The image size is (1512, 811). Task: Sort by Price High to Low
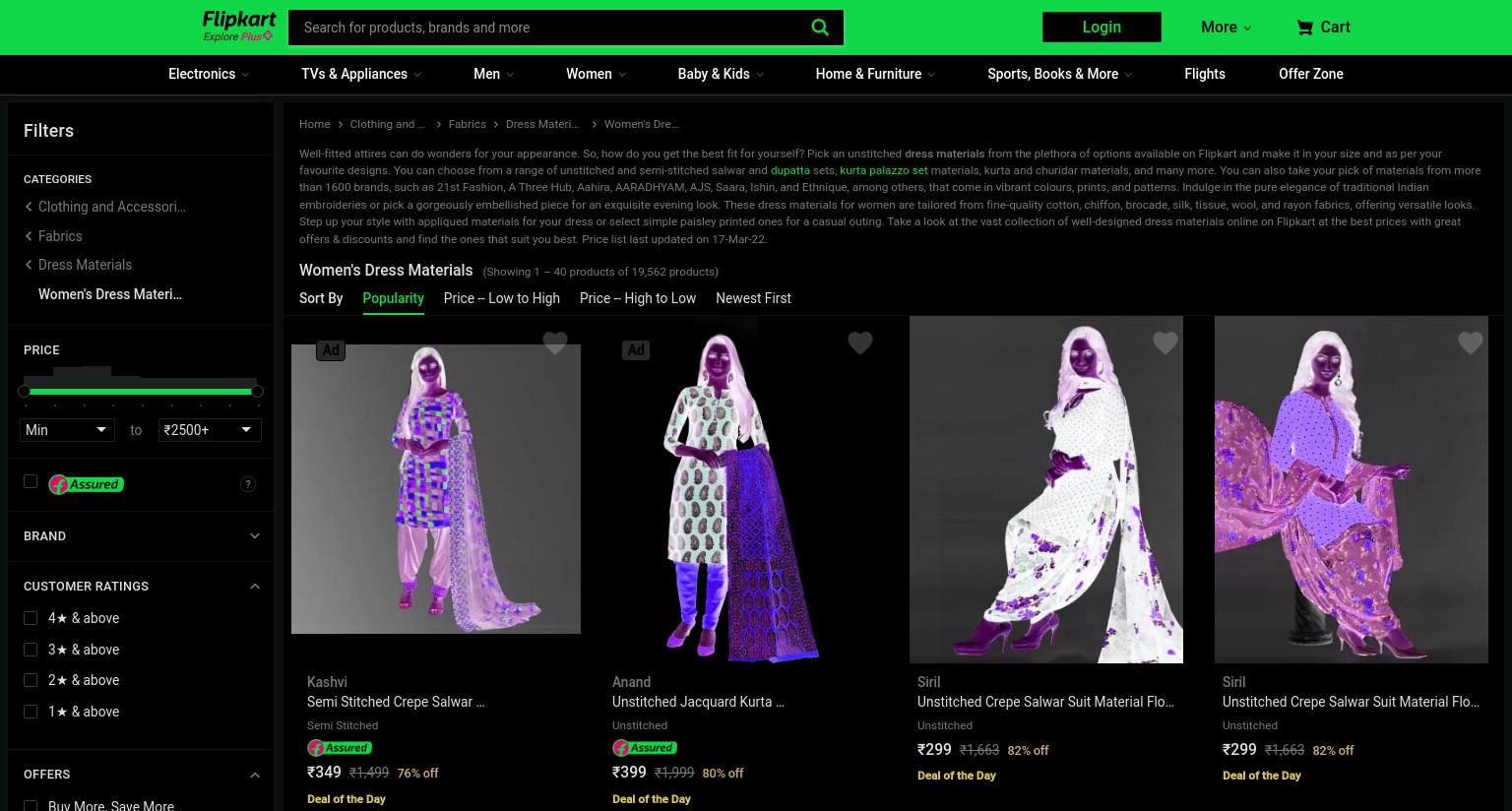pos(638,298)
